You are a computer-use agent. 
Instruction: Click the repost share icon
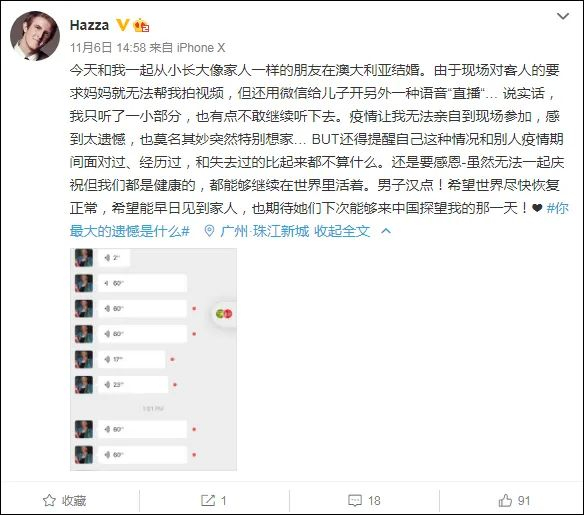coord(208,500)
